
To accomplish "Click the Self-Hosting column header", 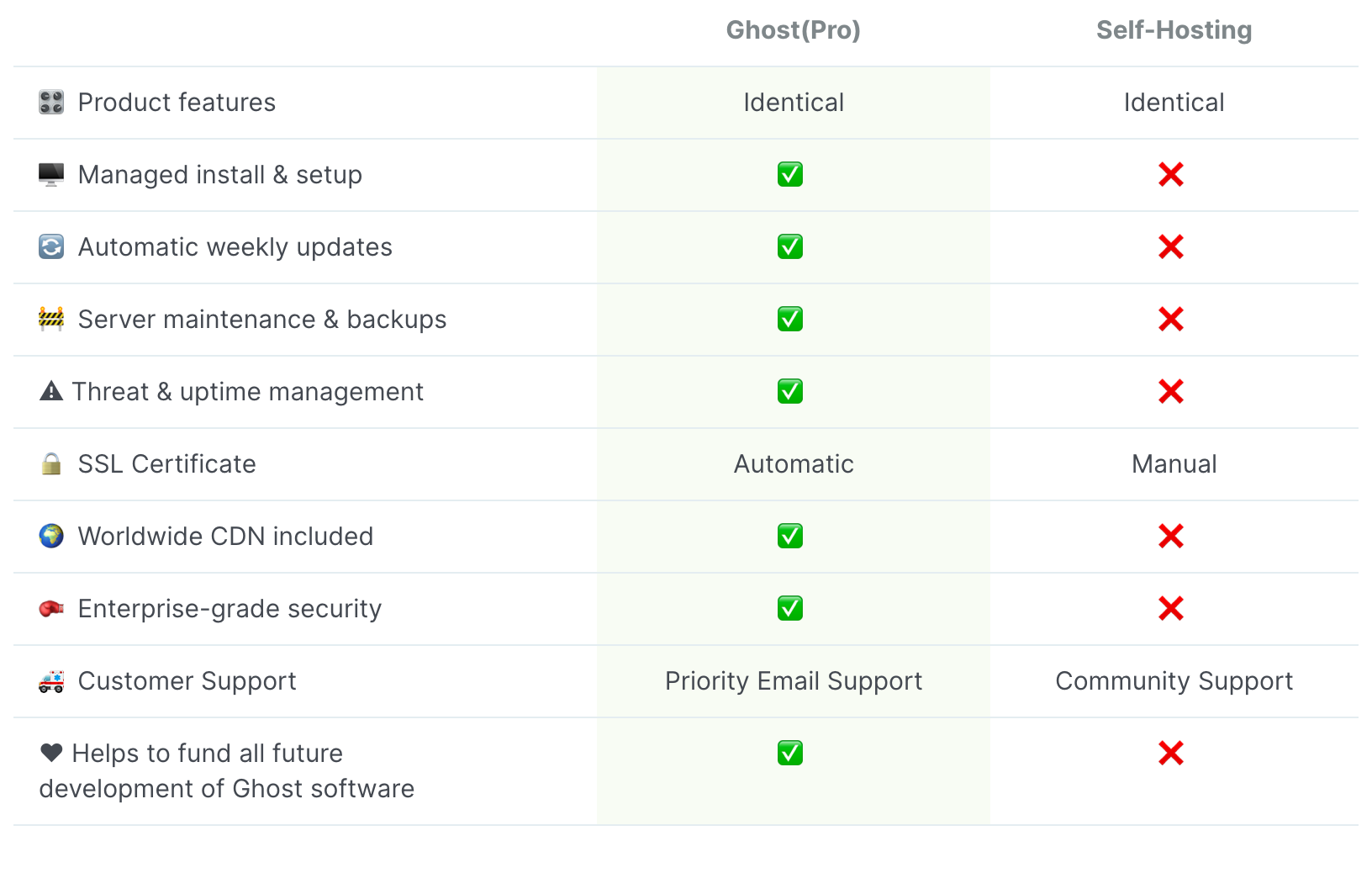I will click(x=1174, y=30).
